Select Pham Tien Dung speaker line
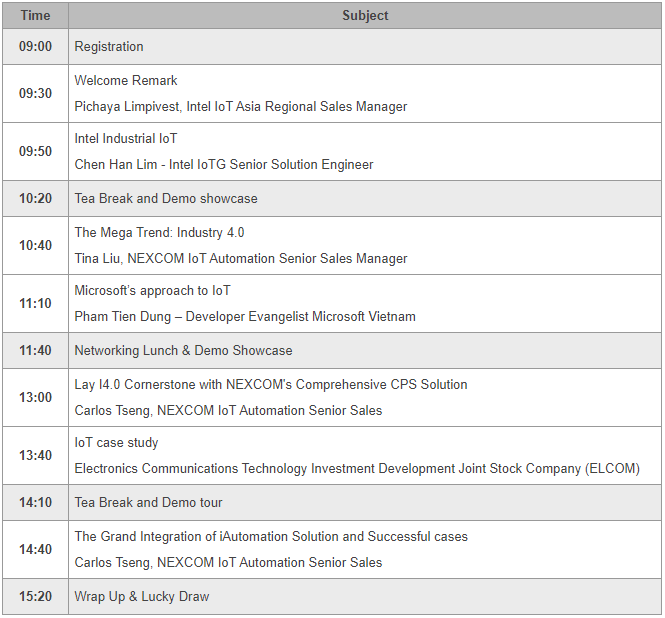The height and width of the screenshot is (618, 665). click(x=245, y=317)
